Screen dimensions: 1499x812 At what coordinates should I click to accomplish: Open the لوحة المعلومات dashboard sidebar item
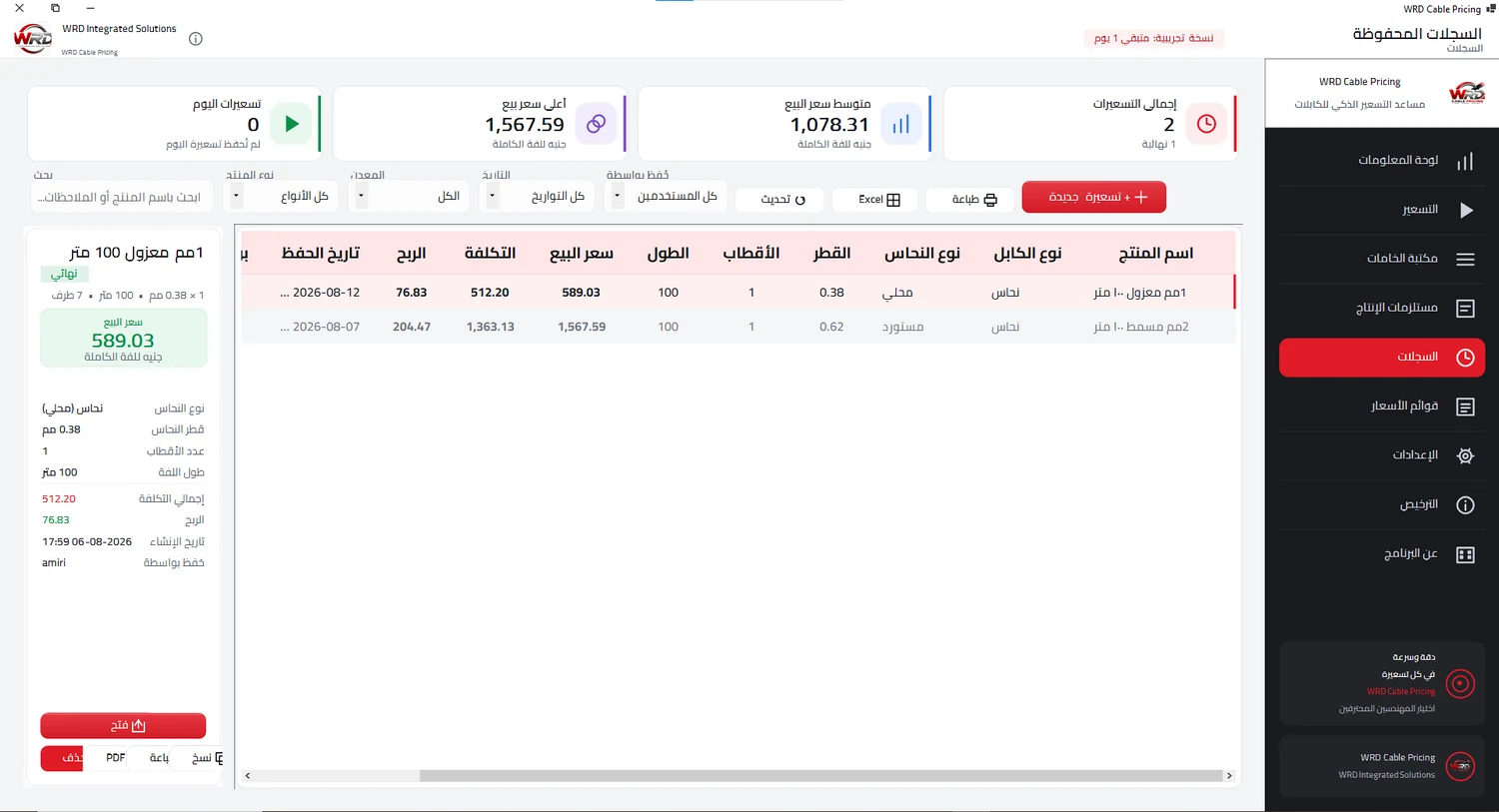point(1381,161)
